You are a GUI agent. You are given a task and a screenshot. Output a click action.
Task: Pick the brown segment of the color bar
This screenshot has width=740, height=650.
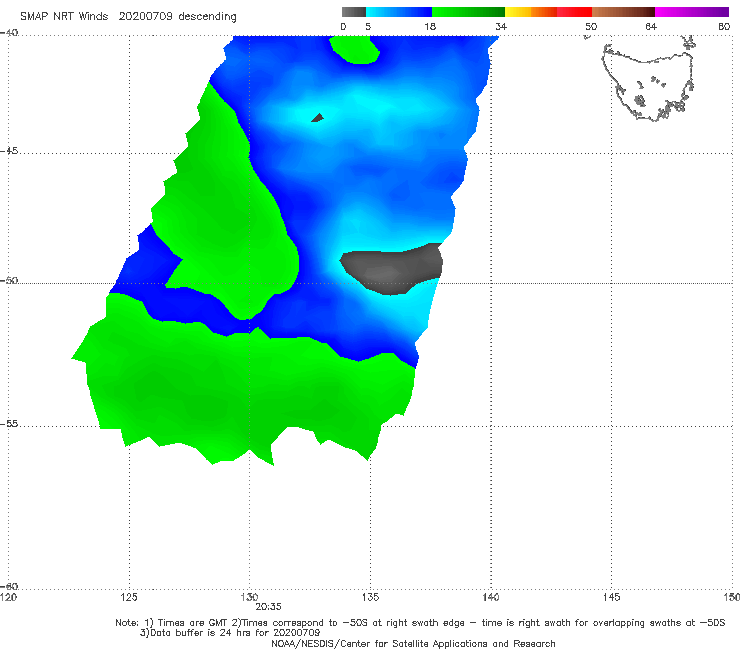coord(623,12)
